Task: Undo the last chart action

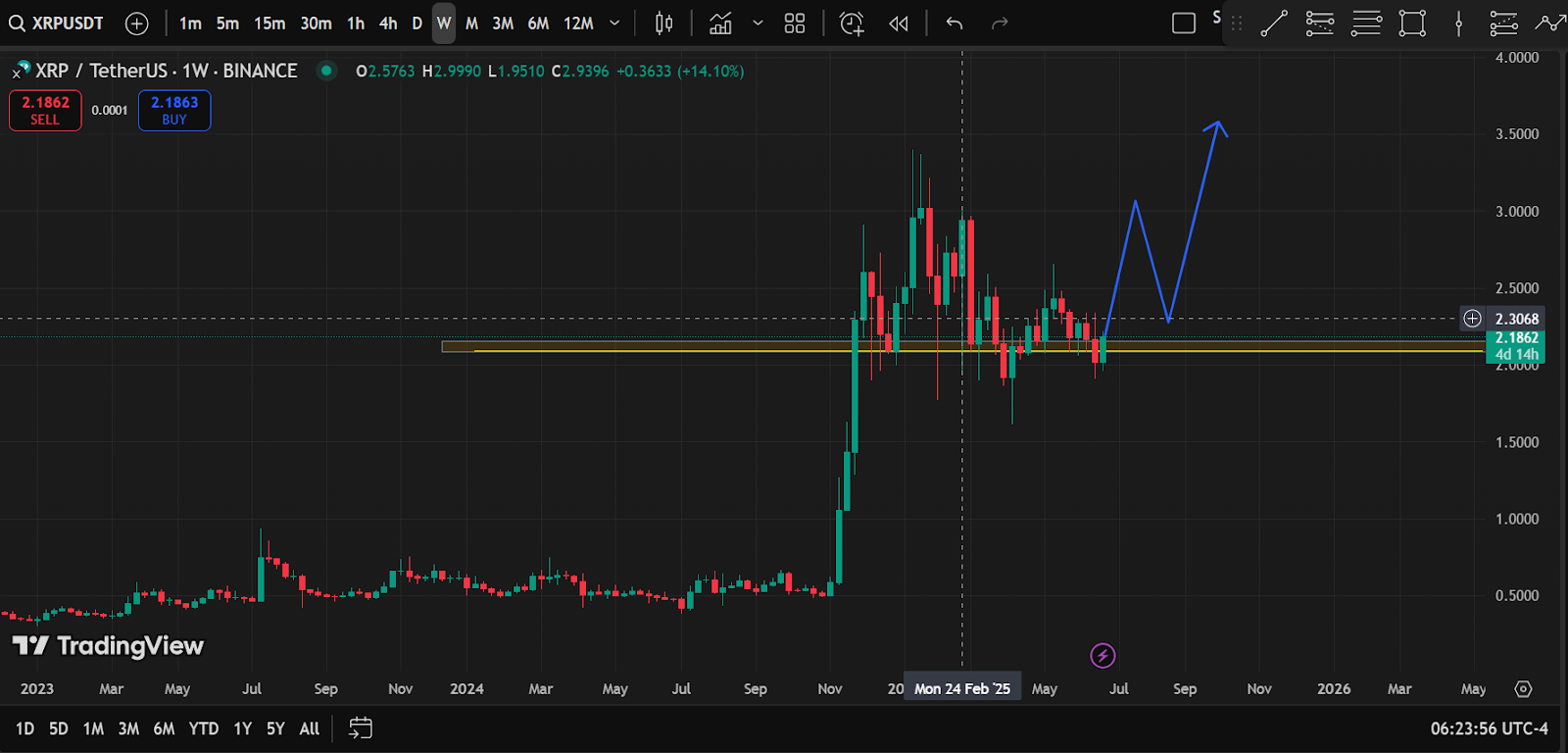Action: point(955,24)
